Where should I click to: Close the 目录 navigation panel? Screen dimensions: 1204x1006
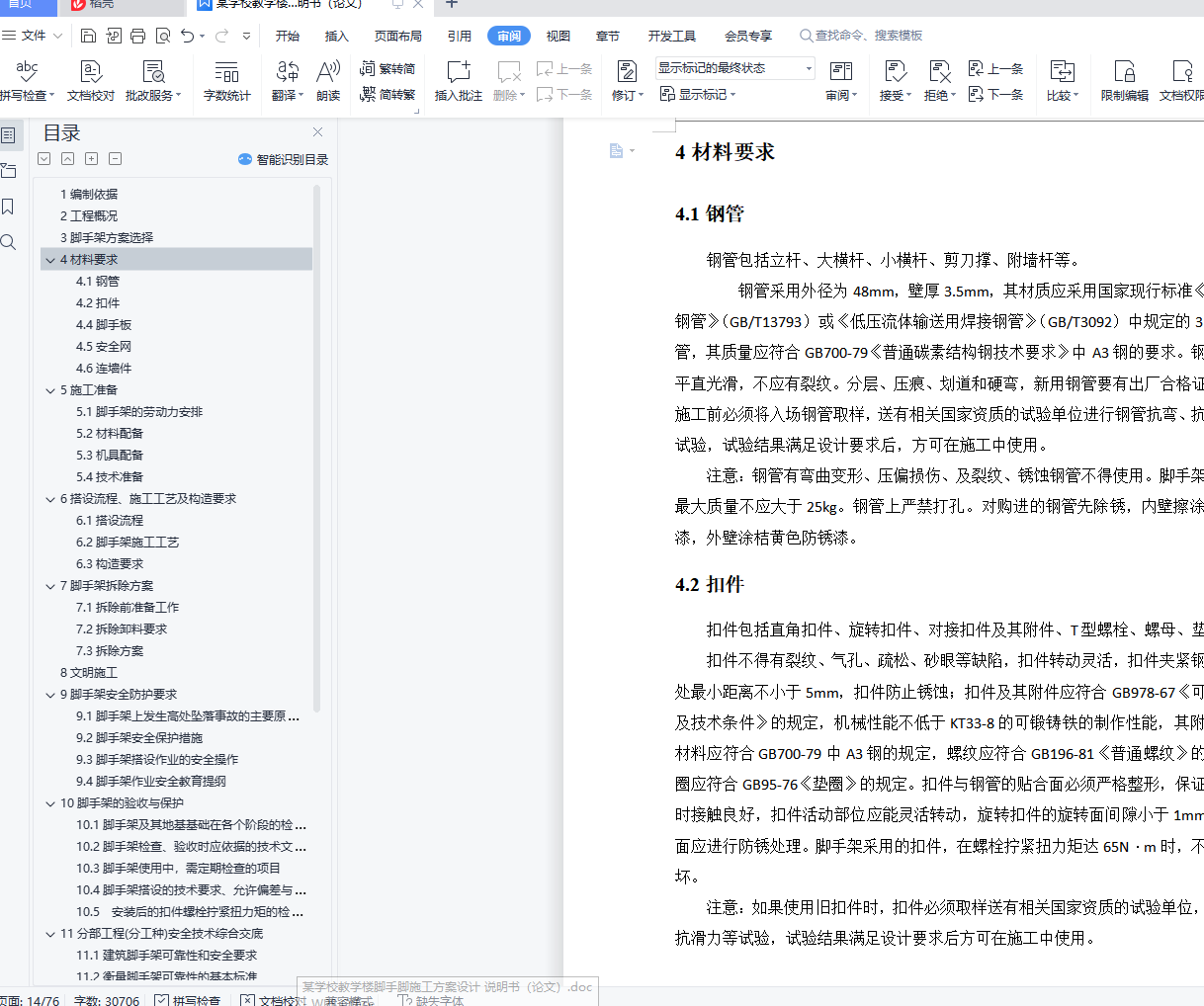[x=317, y=132]
